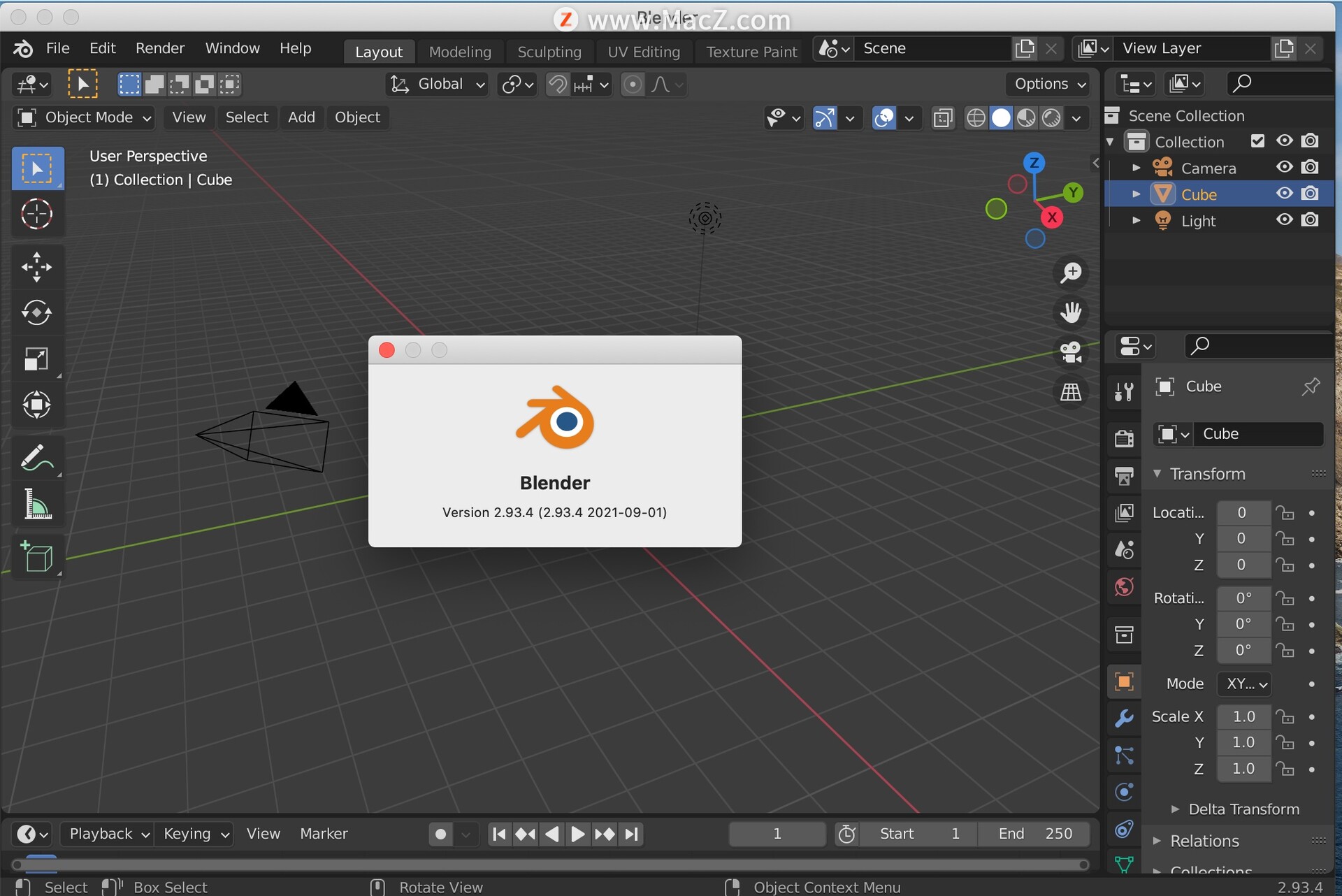The width and height of the screenshot is (1342, 896).
Task: Click the current frame number field
Action: tap(777, 834)
